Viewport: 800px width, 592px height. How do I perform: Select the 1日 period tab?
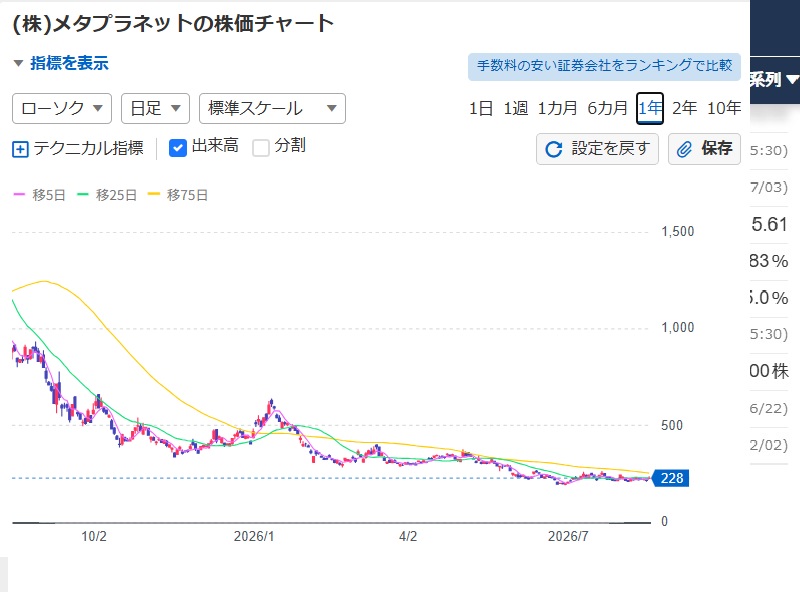[x=481, y=108]
